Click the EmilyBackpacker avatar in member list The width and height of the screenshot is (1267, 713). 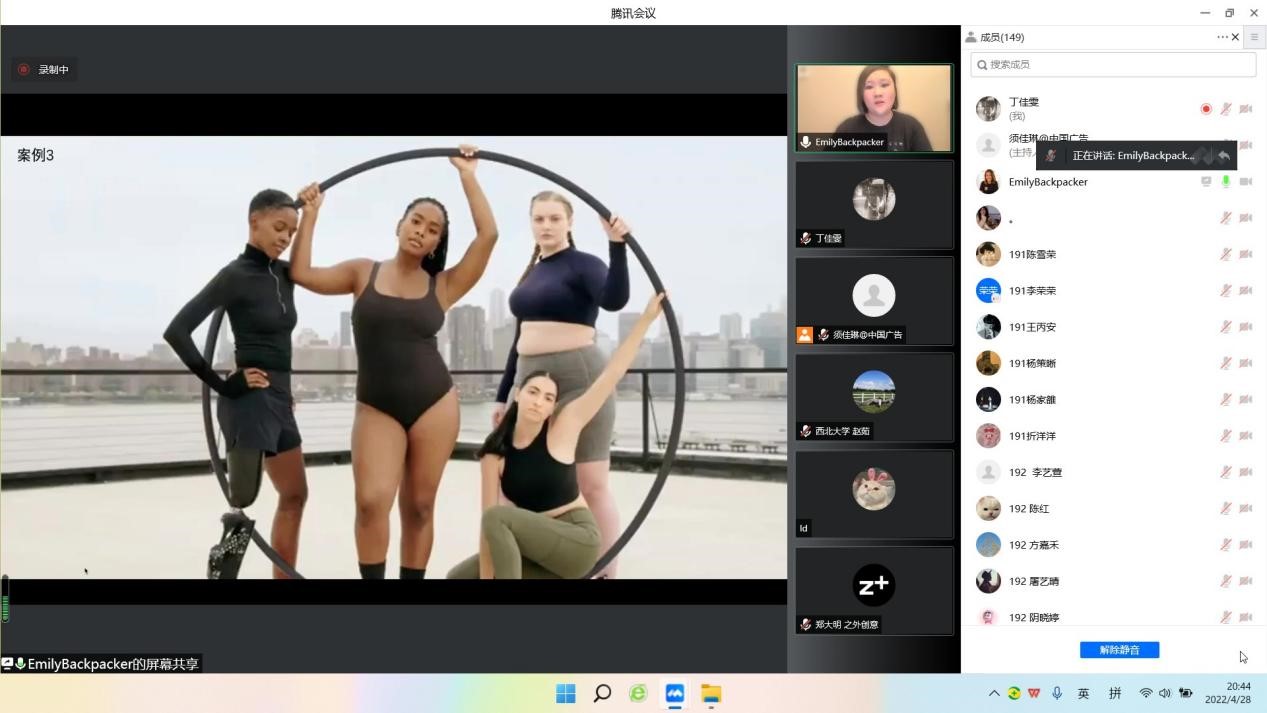pyautogui.click(x=988, y=182)
